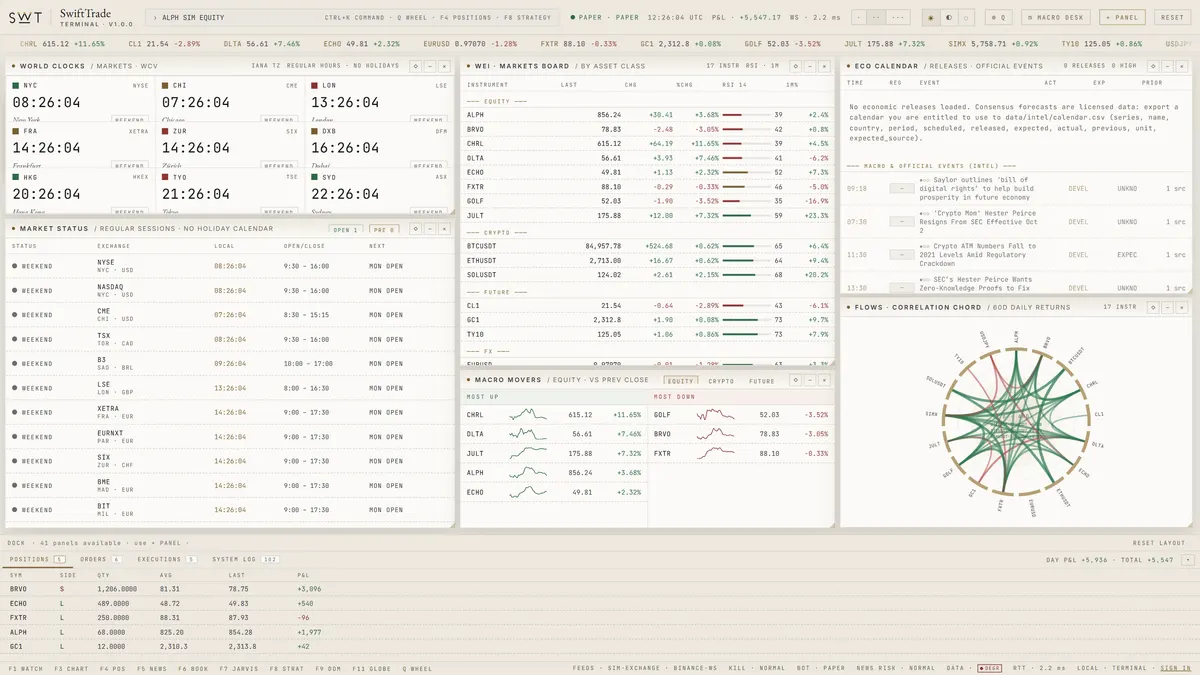Close the Macro Movers panel
Screen dimensions: 1200x675
[x=823, y=380]
